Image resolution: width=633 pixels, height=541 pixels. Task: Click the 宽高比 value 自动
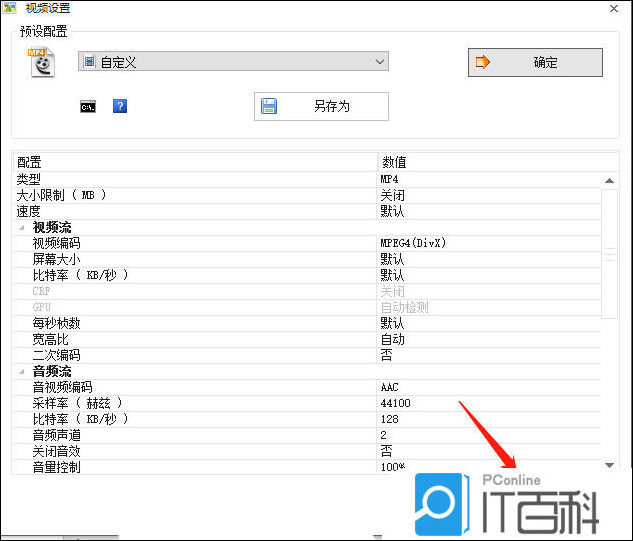coord(392,339)
